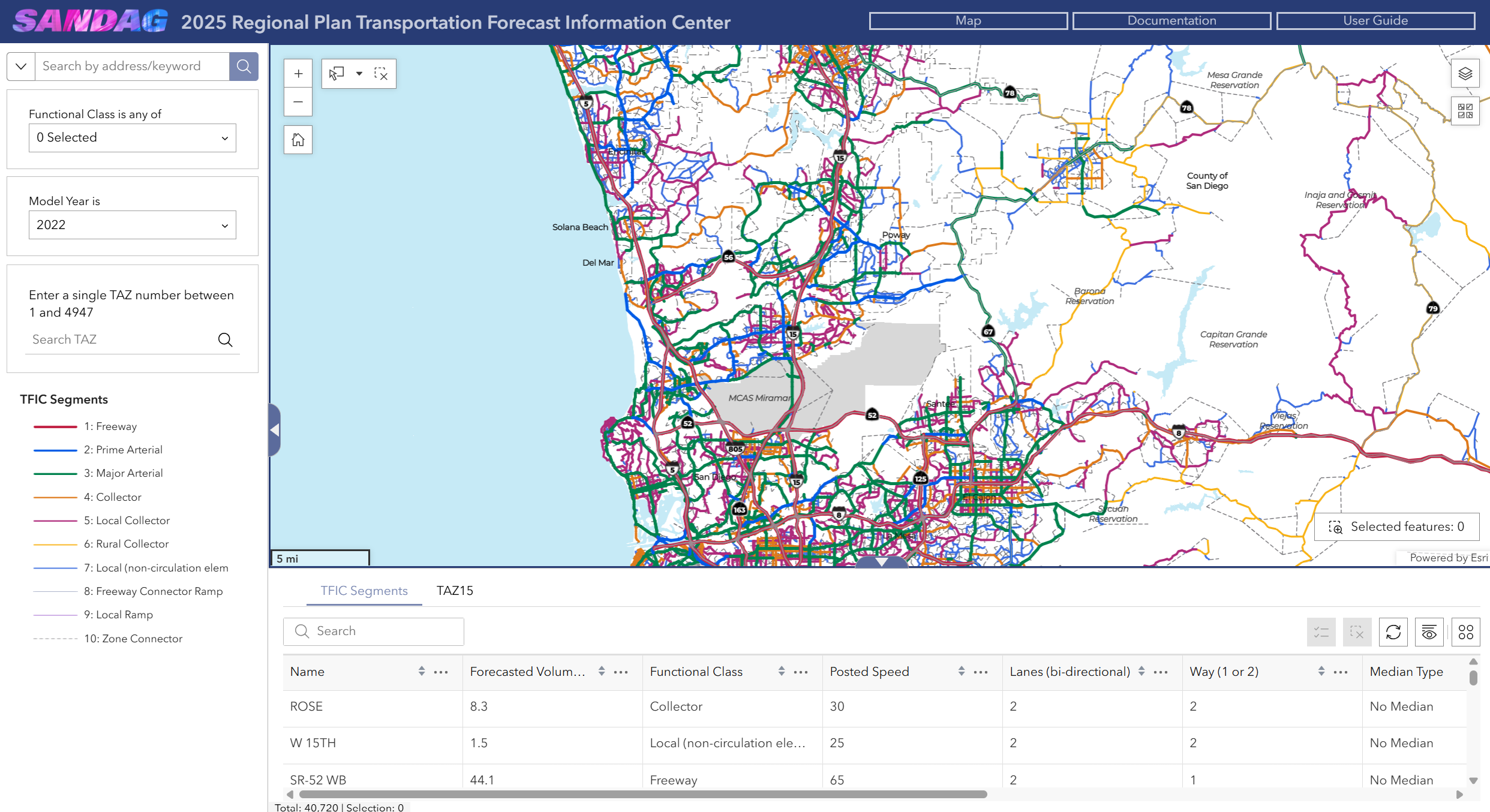
Task: Refresh the attribute table
Action: pos(1393,632)
